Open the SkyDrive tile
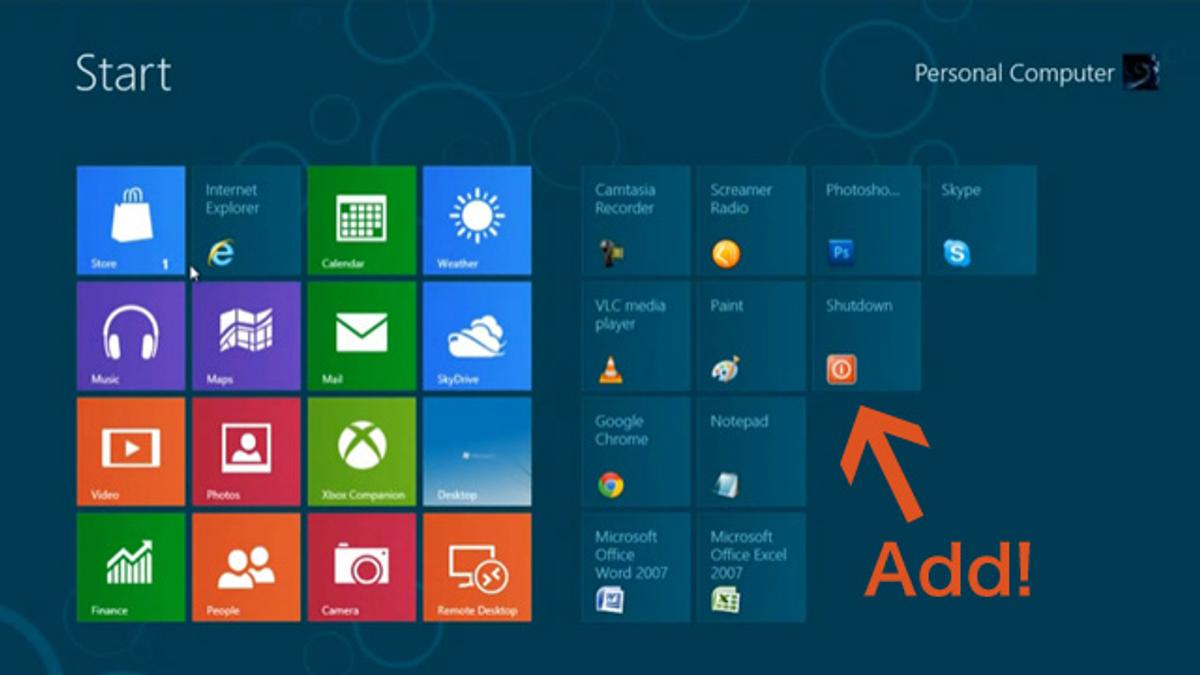 coord(477,336)
